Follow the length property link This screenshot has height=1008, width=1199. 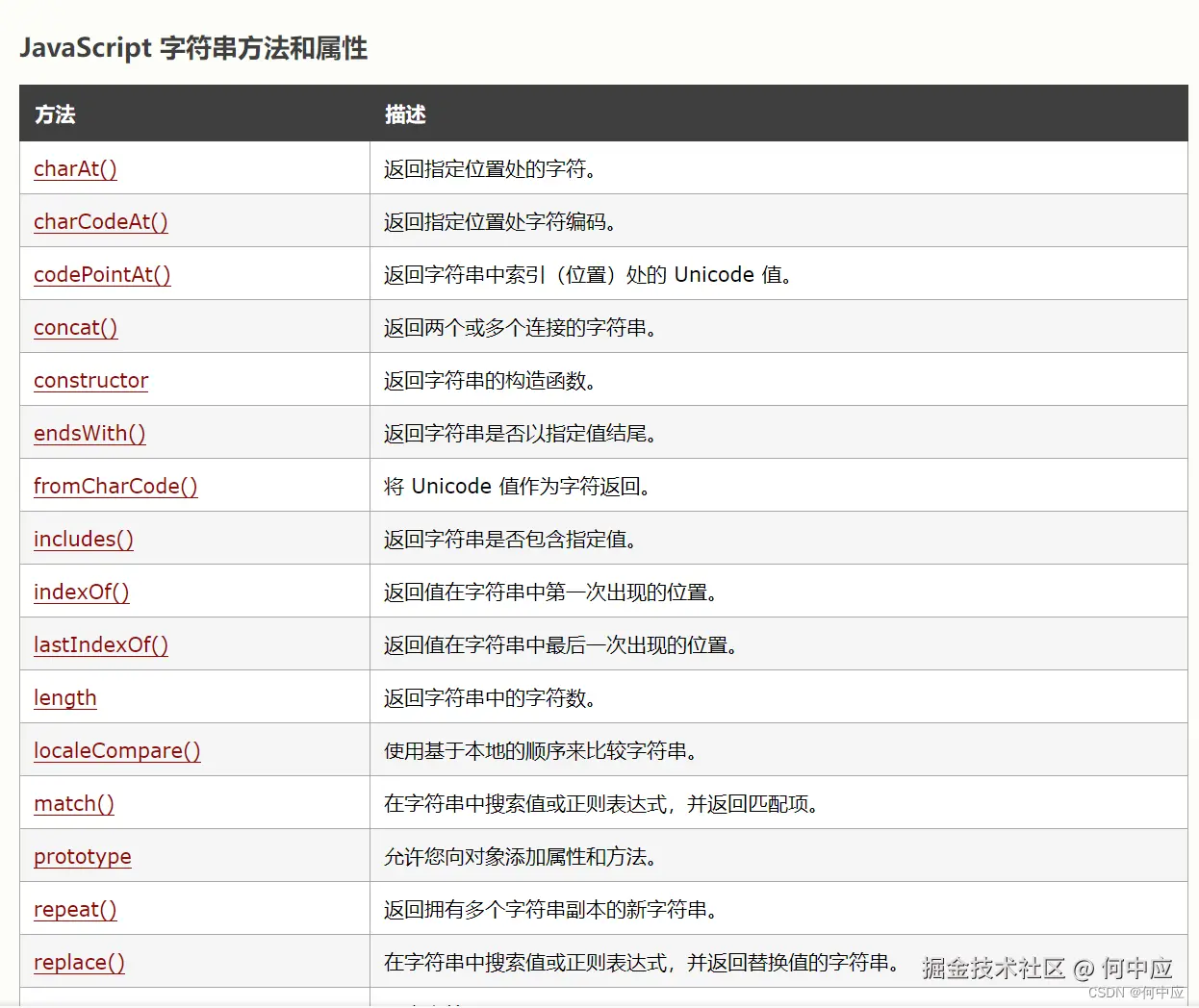point(64,698)
